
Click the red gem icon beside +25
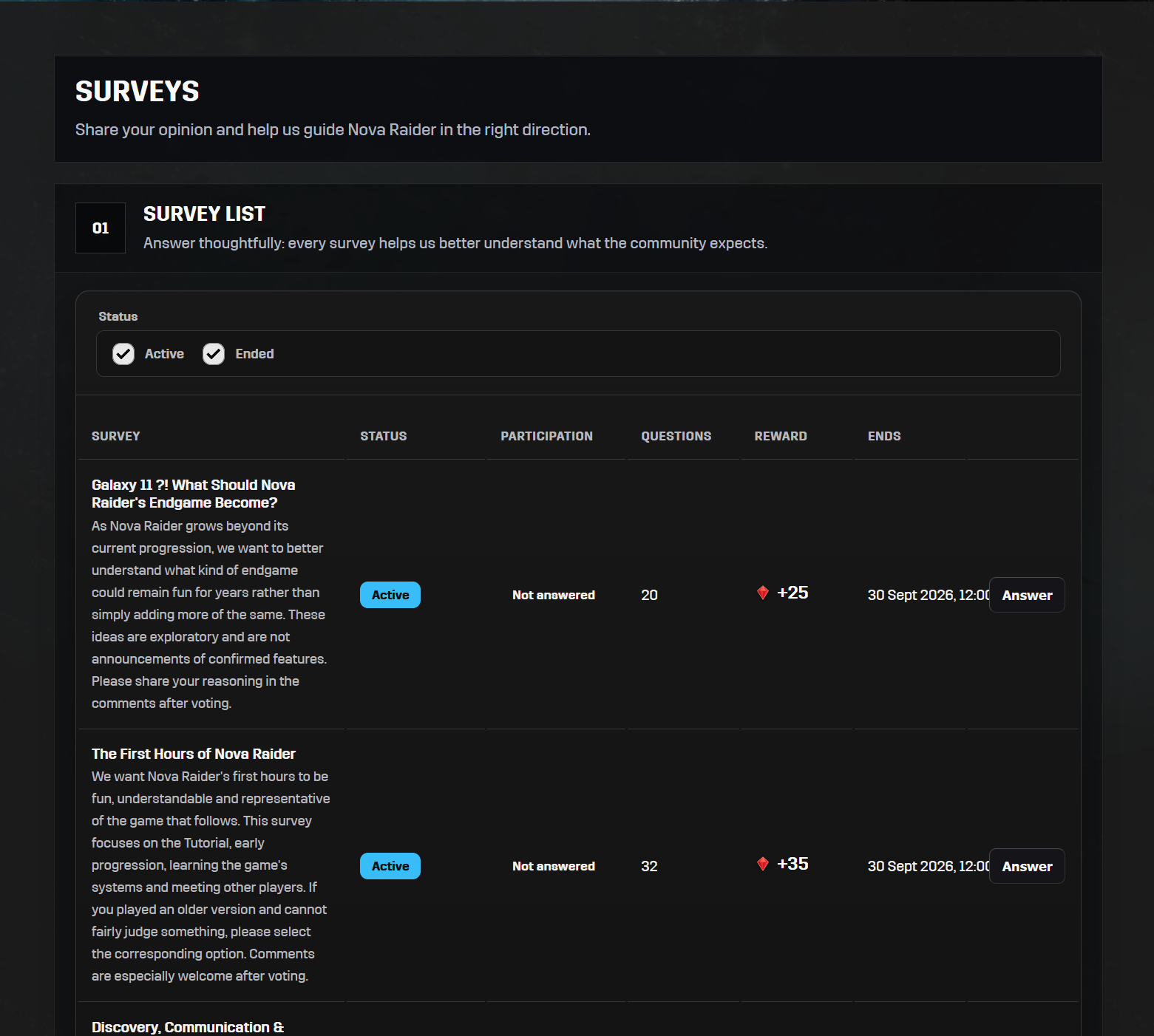pos(763,593)
